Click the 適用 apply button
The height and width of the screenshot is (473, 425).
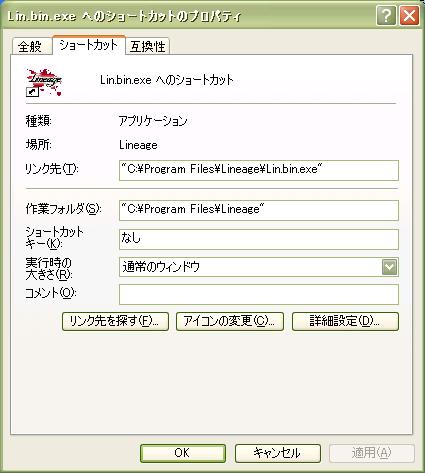tap(372, 453)
